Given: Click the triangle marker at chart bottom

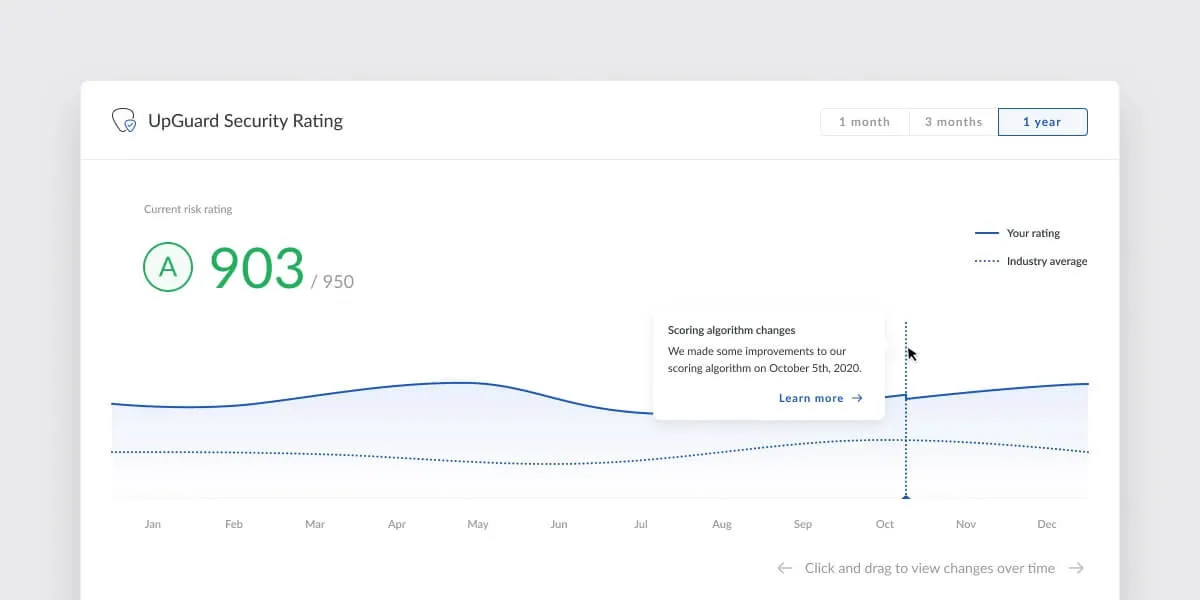Looking at the screenshot, I should pos(906,495).
